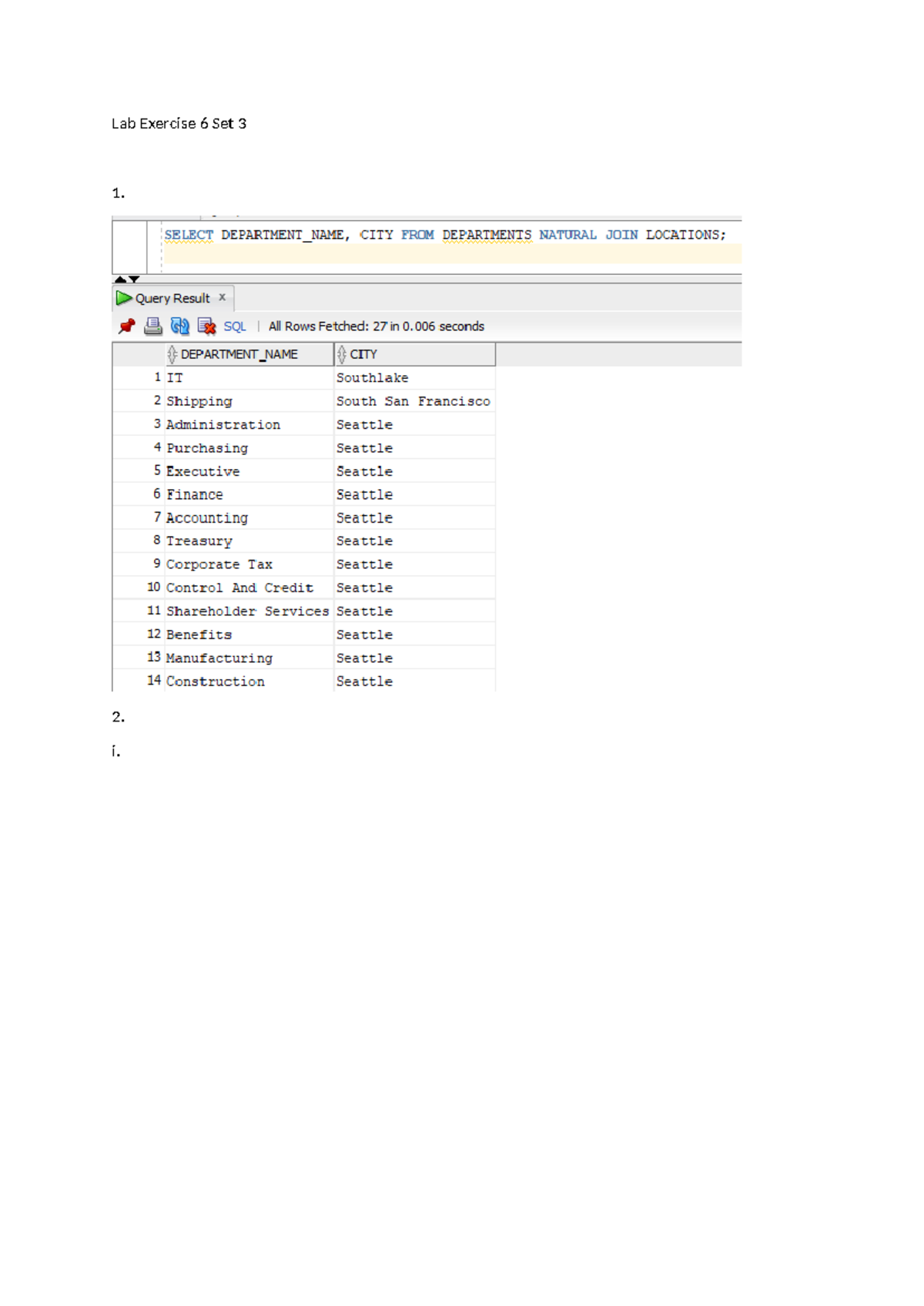924x1306 pixels.
Task: Click Seattle in the Finance row
Action: (415, 494)
